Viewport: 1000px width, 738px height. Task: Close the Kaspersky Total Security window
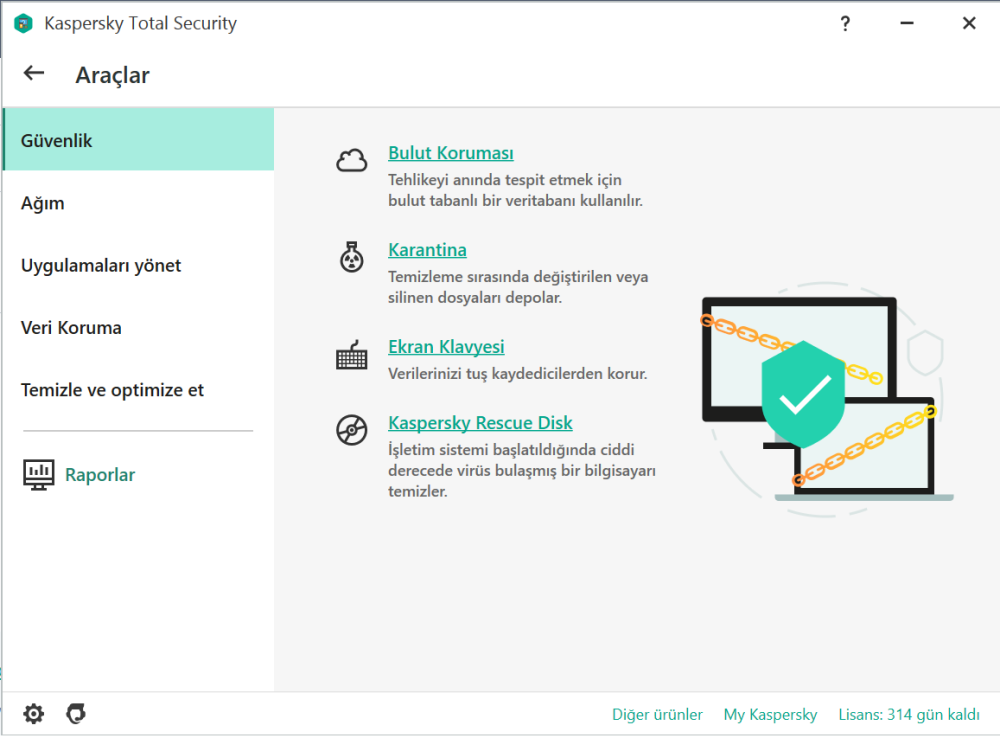(x=969, y=24)
